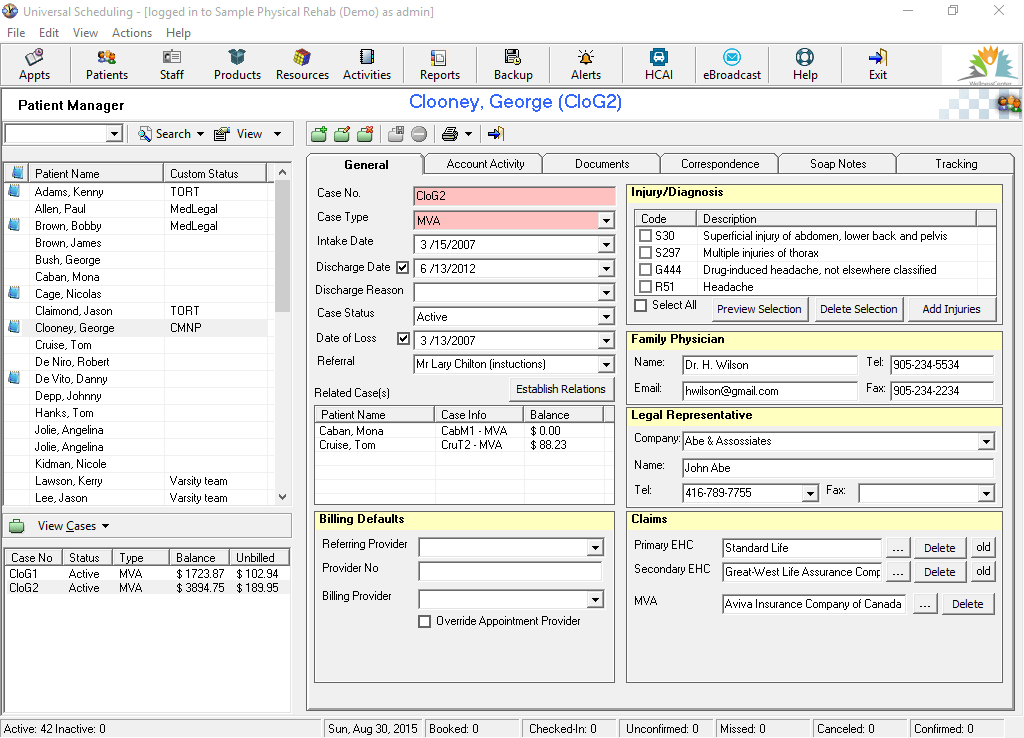Open the Alerts panel
Image resolution: width=1024 pixels, height=738 pixels.
[586, 64]
